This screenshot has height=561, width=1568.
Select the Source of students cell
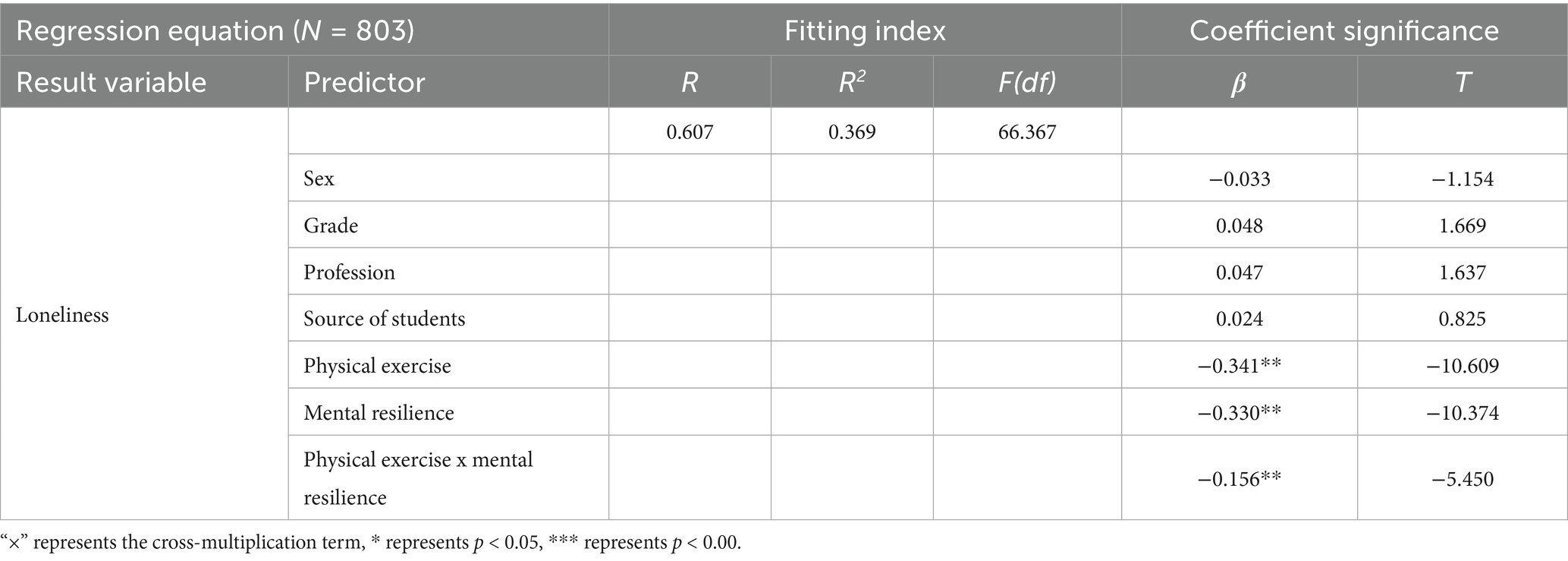click(448, 318)
